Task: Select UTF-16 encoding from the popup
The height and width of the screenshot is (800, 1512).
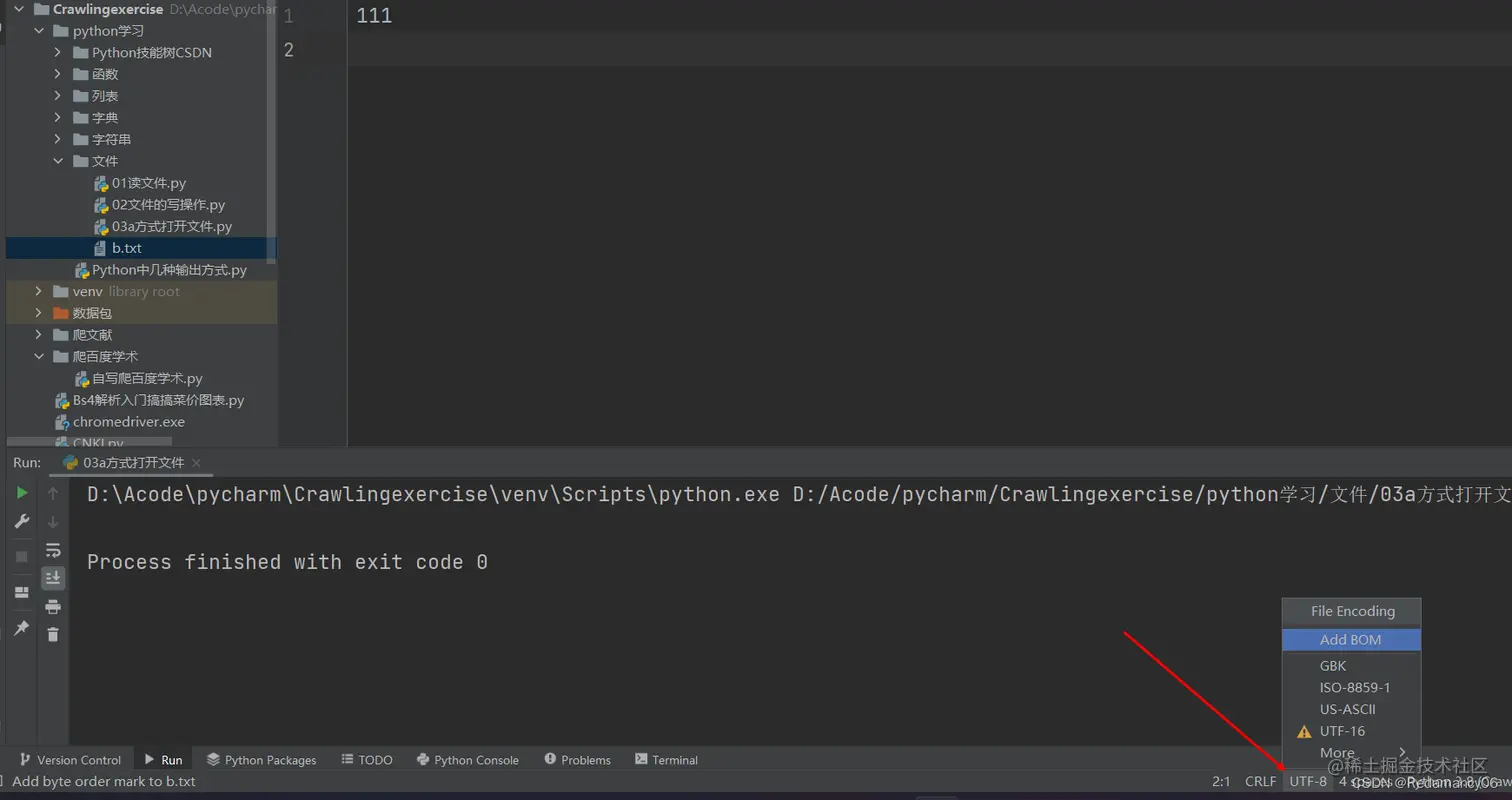Action: click(x=1351, y=732)
